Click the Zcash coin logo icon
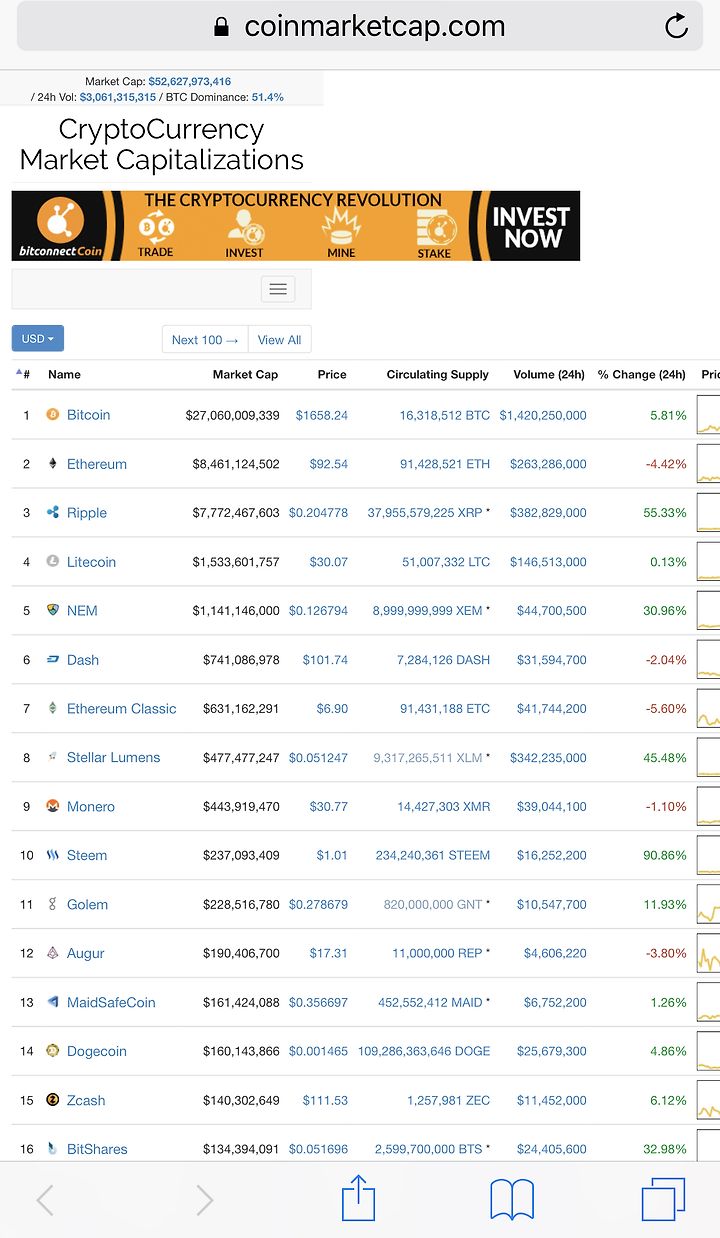 pos(53,1100)
